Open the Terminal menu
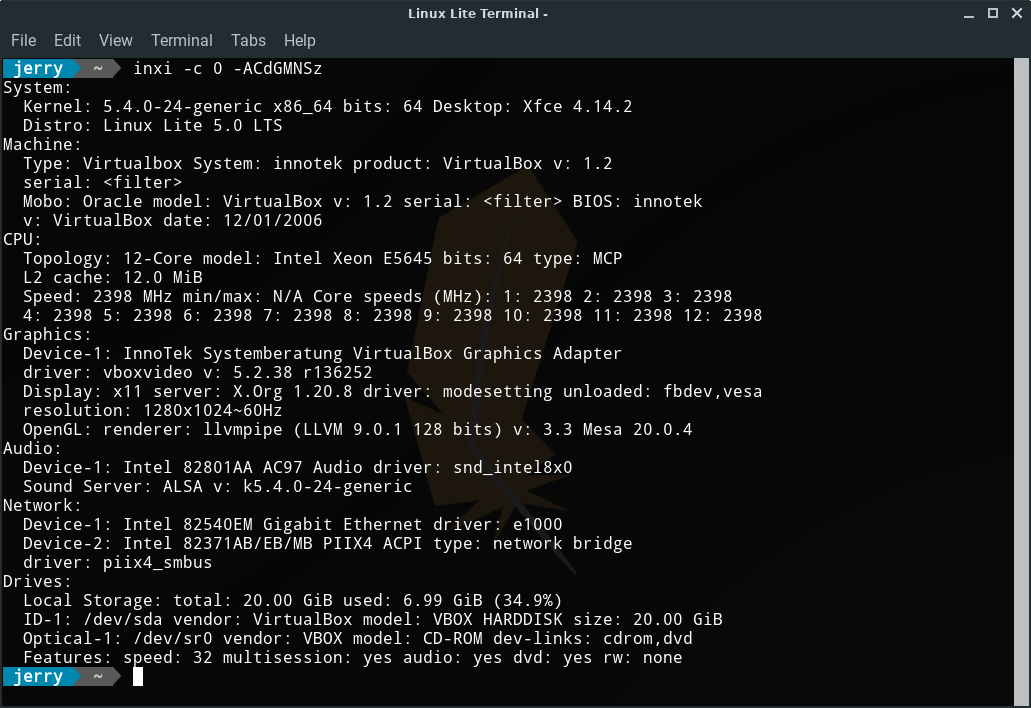1031x708 pixels. [x=181, y=40]
